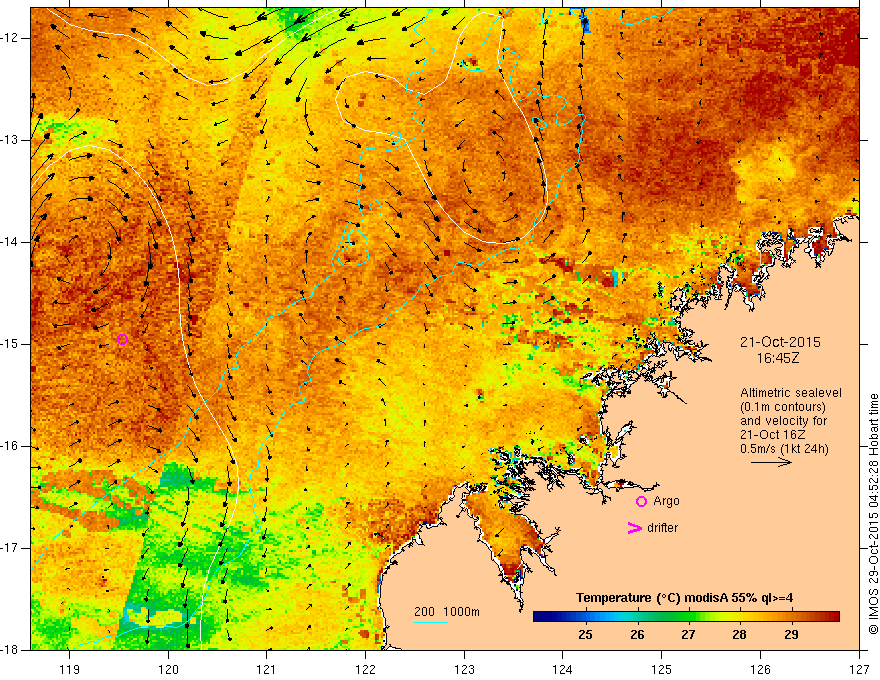The width and height of the screenshot is (880, 680).
Task: Click the 25 value on temperature scale
Action: pyautogui.click(x=585, y=635)
